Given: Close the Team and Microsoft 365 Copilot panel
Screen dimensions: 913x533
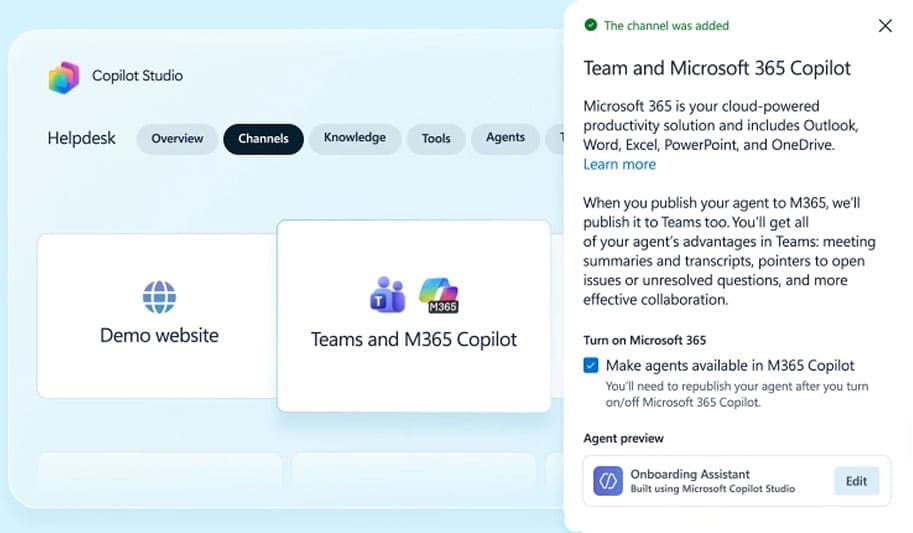Looking at the screenshot, I should 885,26.
